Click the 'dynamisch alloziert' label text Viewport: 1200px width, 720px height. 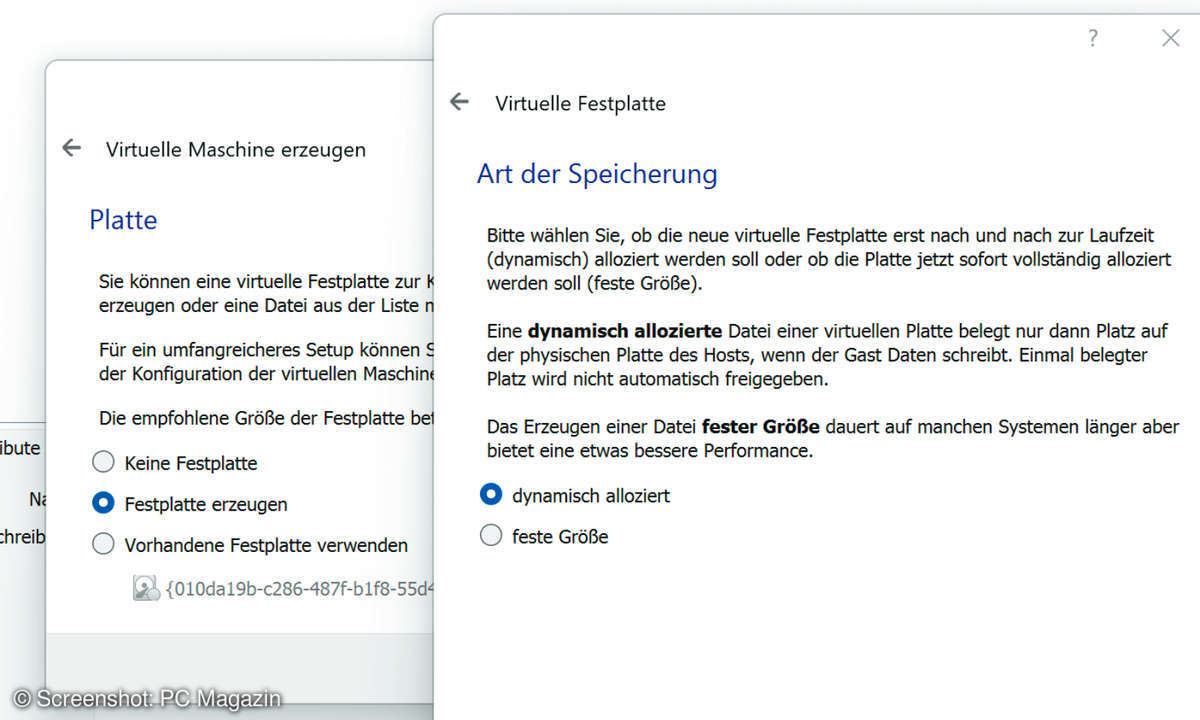591,496
